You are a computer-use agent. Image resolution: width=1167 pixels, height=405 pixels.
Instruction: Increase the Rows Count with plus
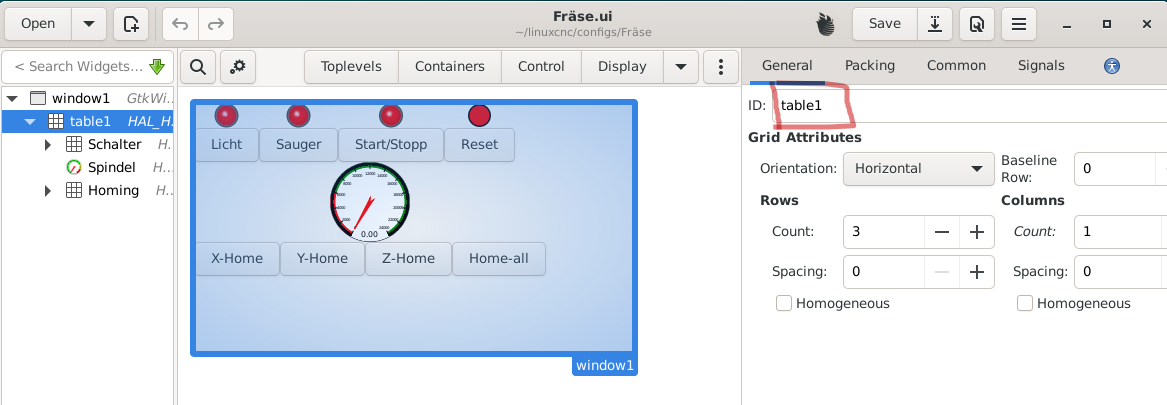977,232
